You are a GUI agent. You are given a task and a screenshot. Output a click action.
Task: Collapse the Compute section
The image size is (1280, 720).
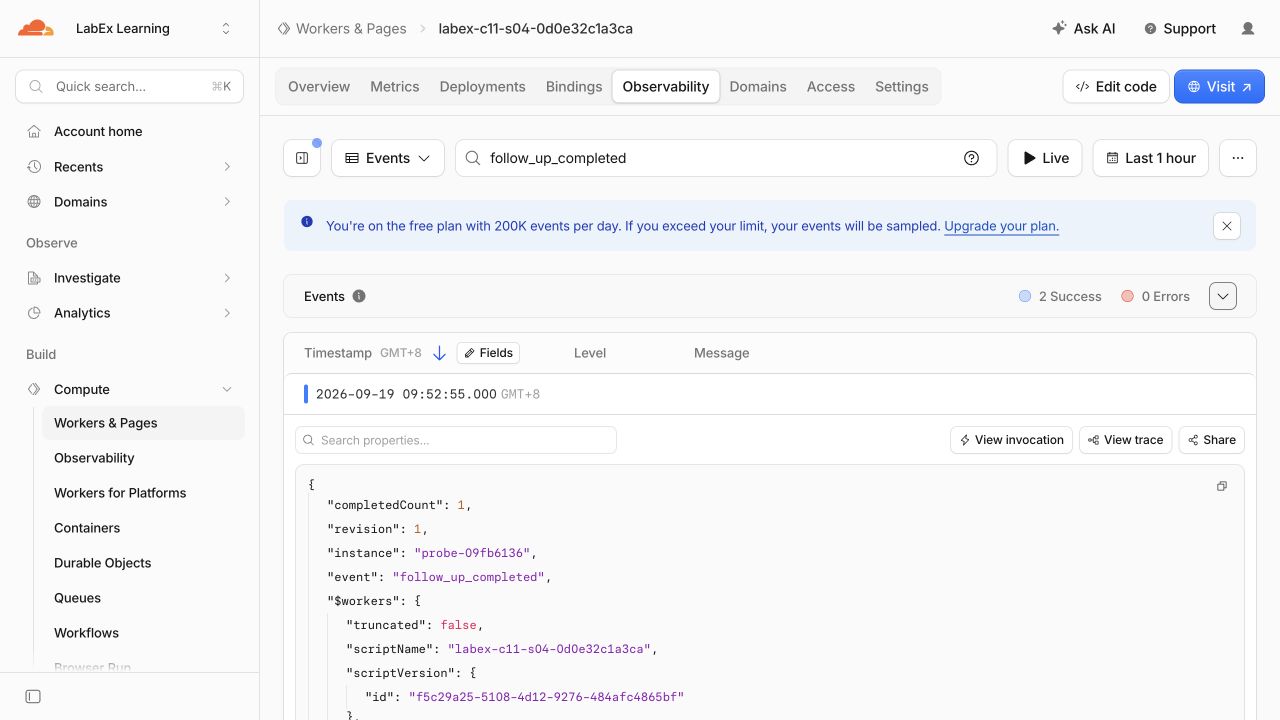(227, 389)
